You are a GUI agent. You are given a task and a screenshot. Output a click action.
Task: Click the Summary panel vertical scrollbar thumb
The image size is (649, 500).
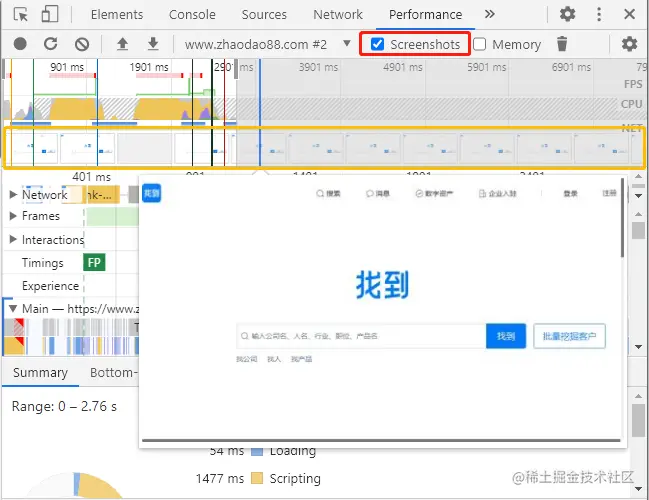pos(638,420)
